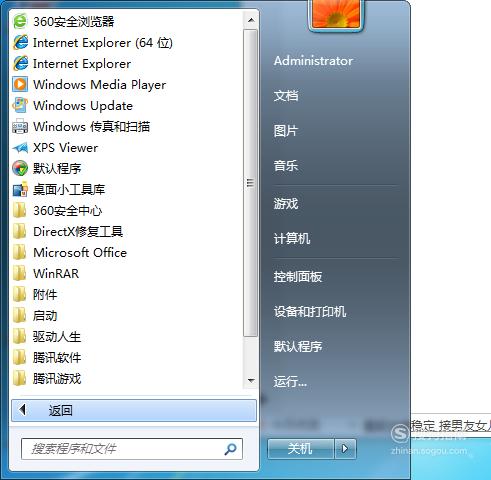Open 控制面板
The width and height of the screenshot is (491, 480).
[298, 277]
